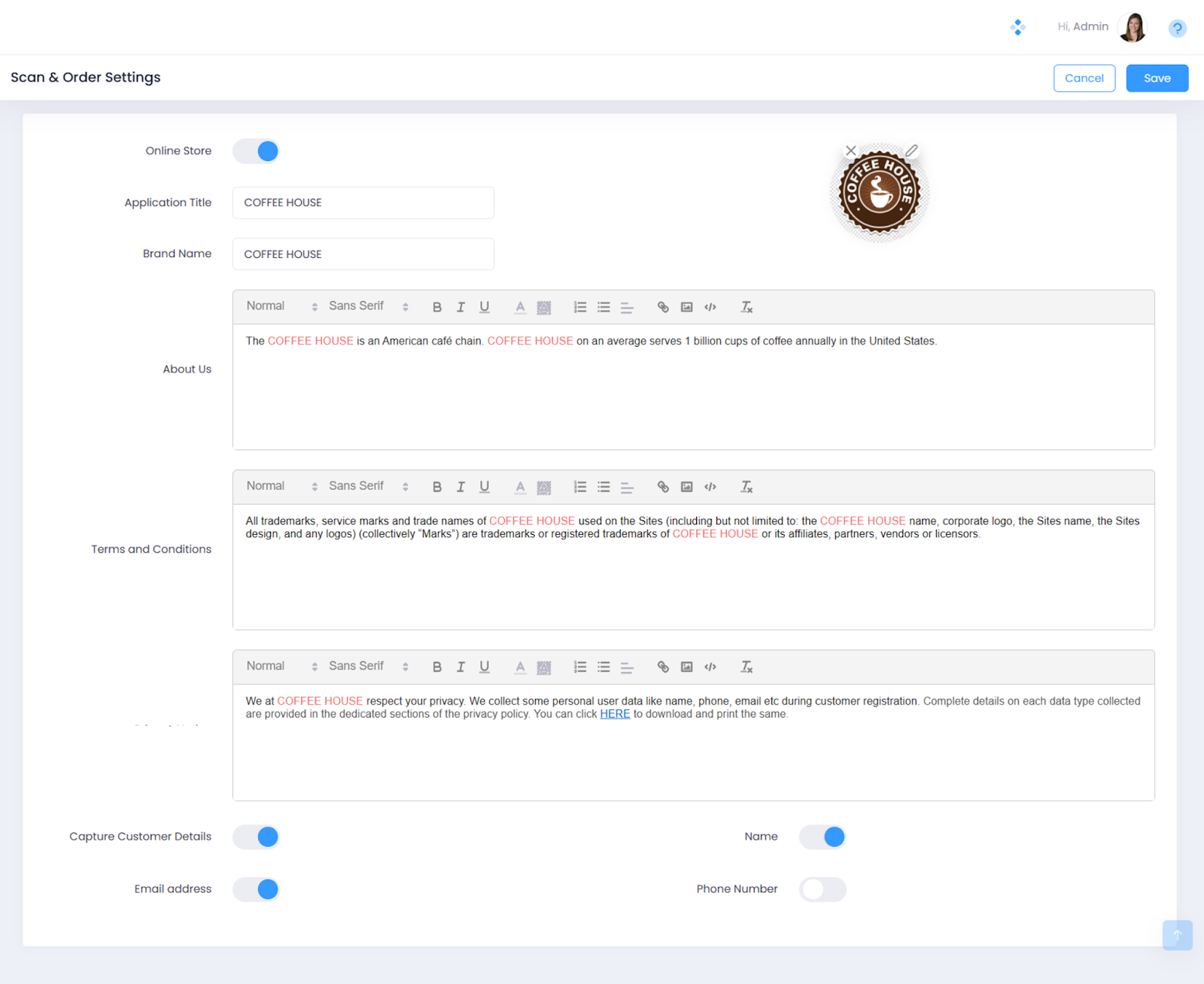This screenshot has width=1204, height=984.
Task: Click into the Application Title field
Action: click(x=363, y=203)
